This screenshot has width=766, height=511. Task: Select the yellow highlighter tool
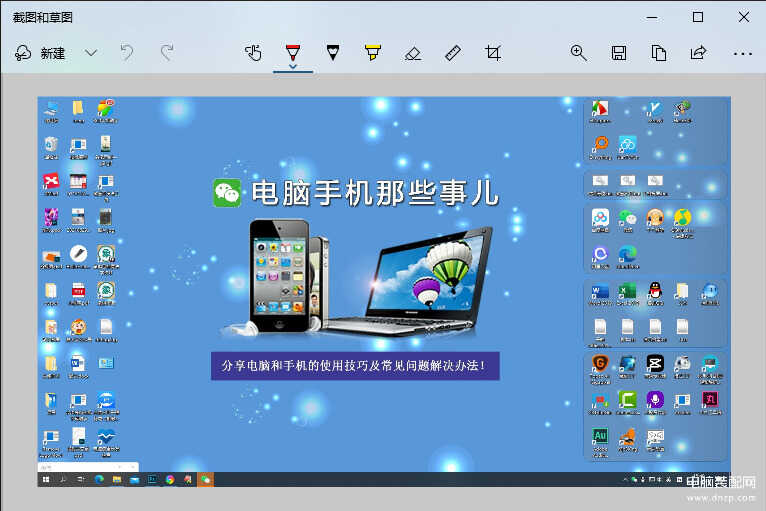pos(373,52)
